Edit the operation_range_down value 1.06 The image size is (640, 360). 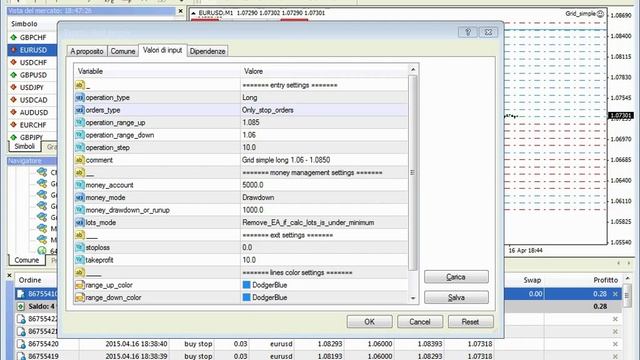point(324,135)
